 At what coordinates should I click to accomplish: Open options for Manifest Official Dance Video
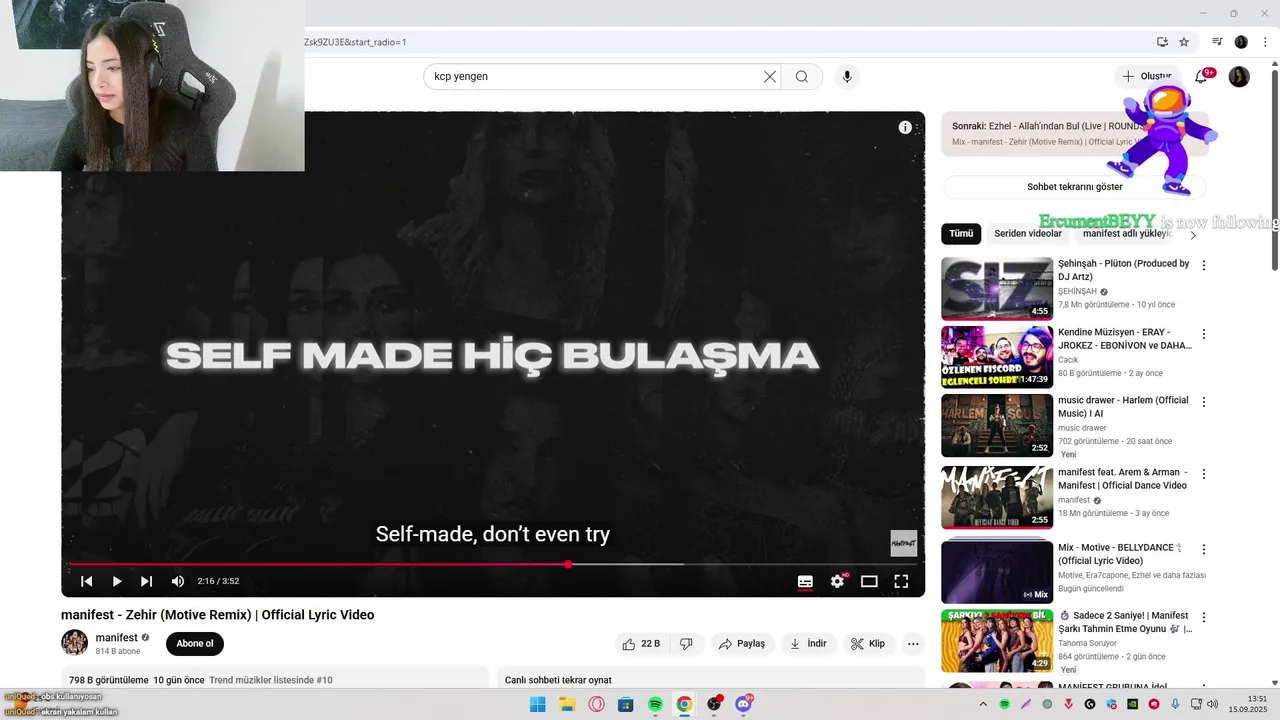pyautogui.click(x=1204, y=473)
